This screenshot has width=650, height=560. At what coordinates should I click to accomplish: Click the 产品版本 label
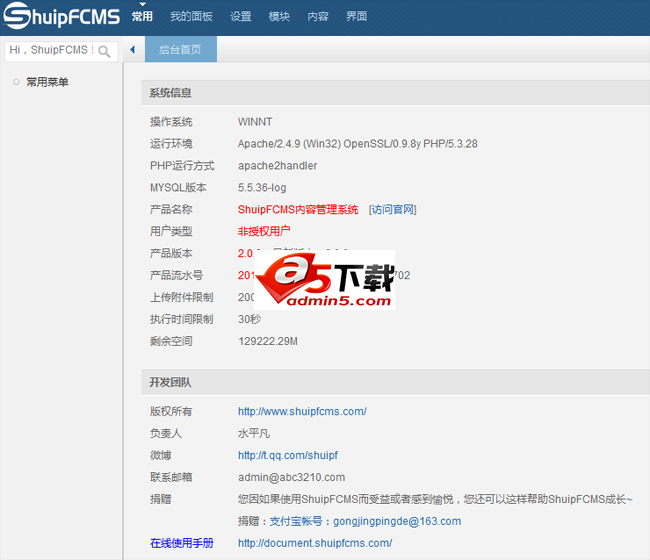pyautogui.click(x=171, y=253)
